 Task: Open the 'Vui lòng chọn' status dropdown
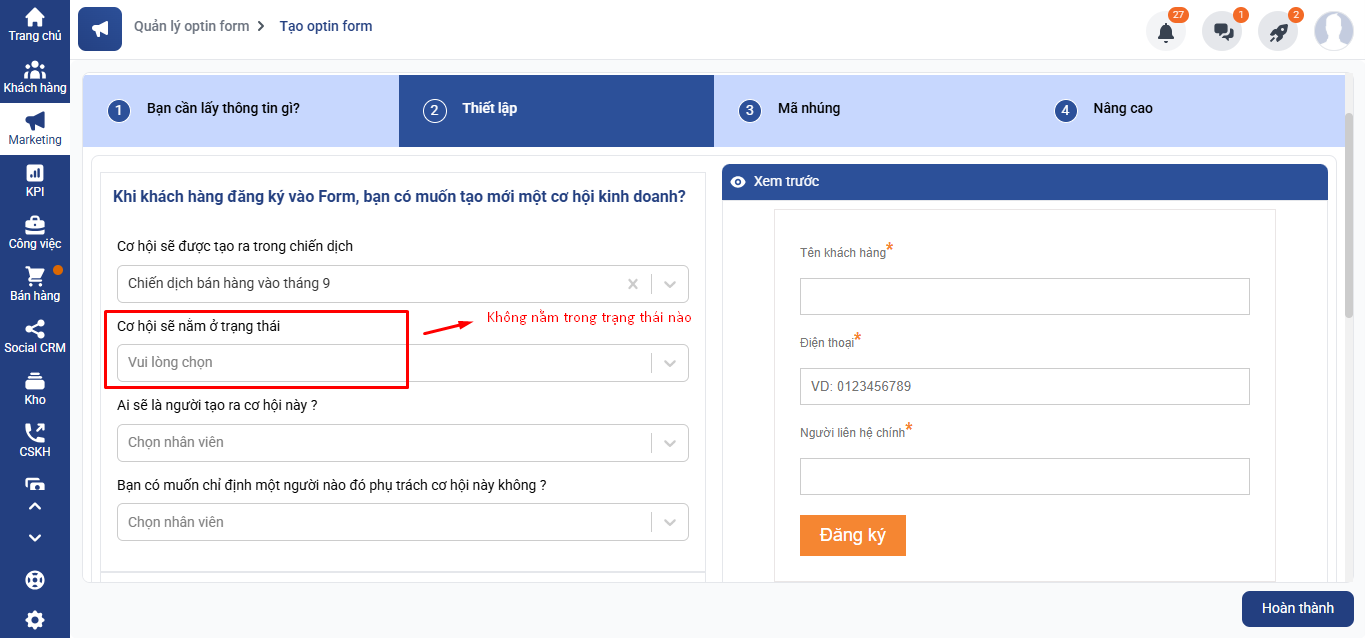coord(403,363)
